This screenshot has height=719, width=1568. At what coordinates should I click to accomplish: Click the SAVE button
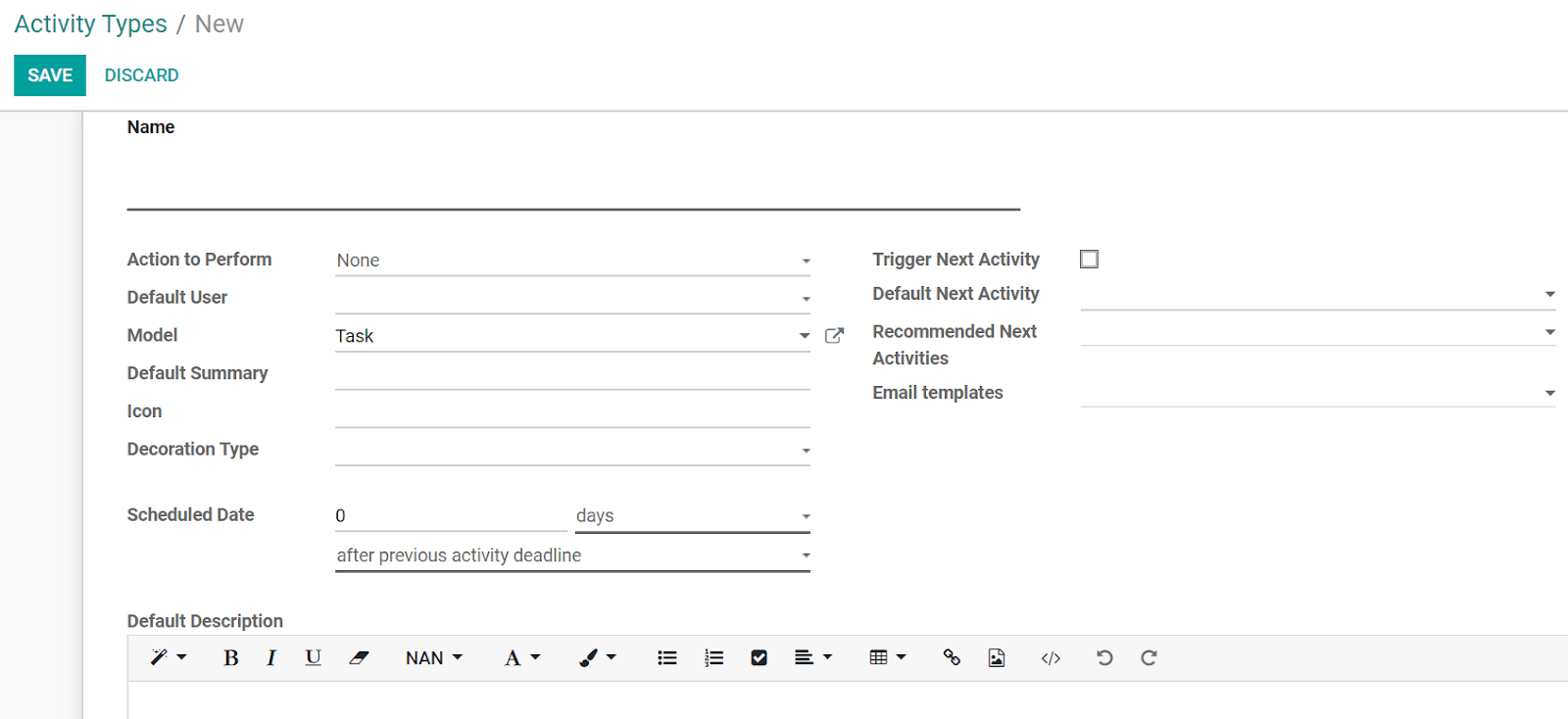pos(50,75)
